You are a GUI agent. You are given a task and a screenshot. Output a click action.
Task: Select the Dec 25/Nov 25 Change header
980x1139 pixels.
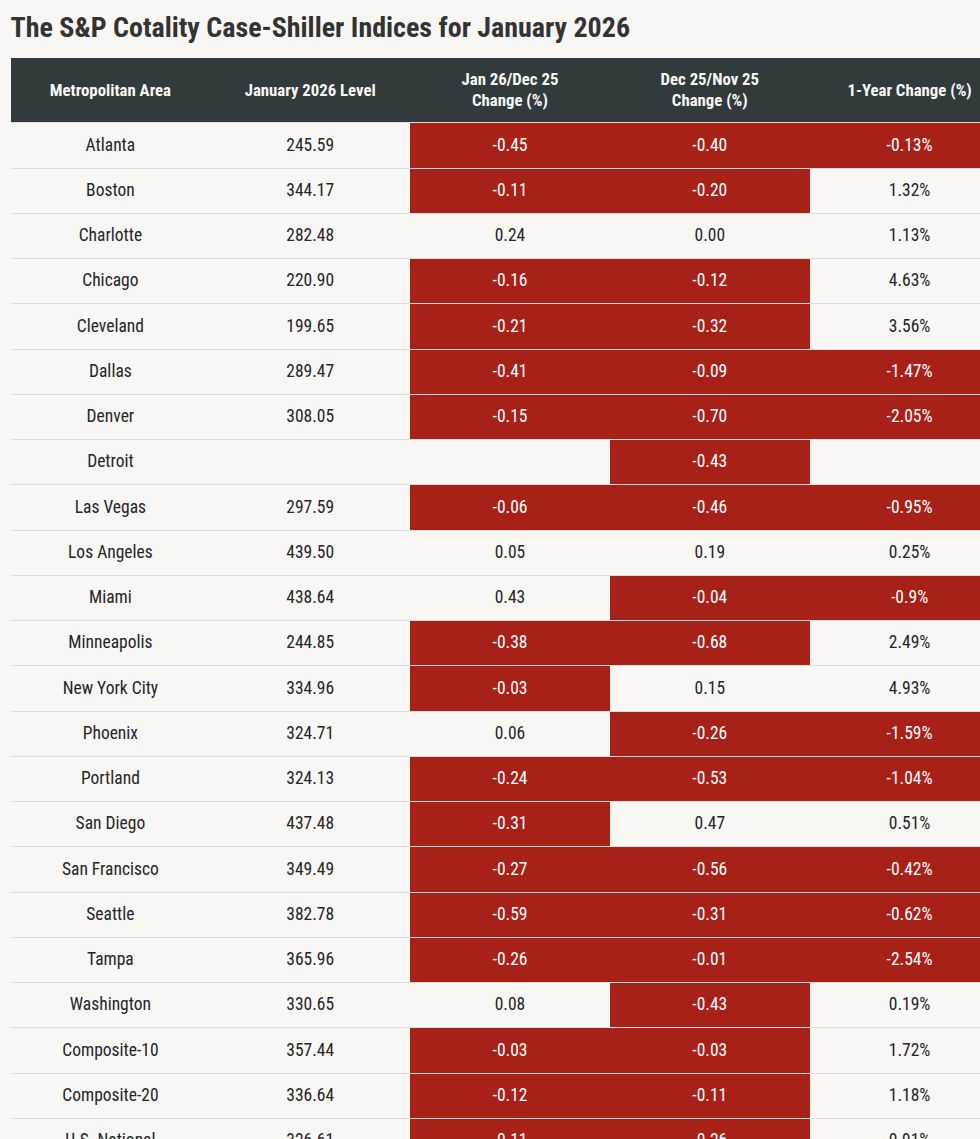[x=709, y=90]
